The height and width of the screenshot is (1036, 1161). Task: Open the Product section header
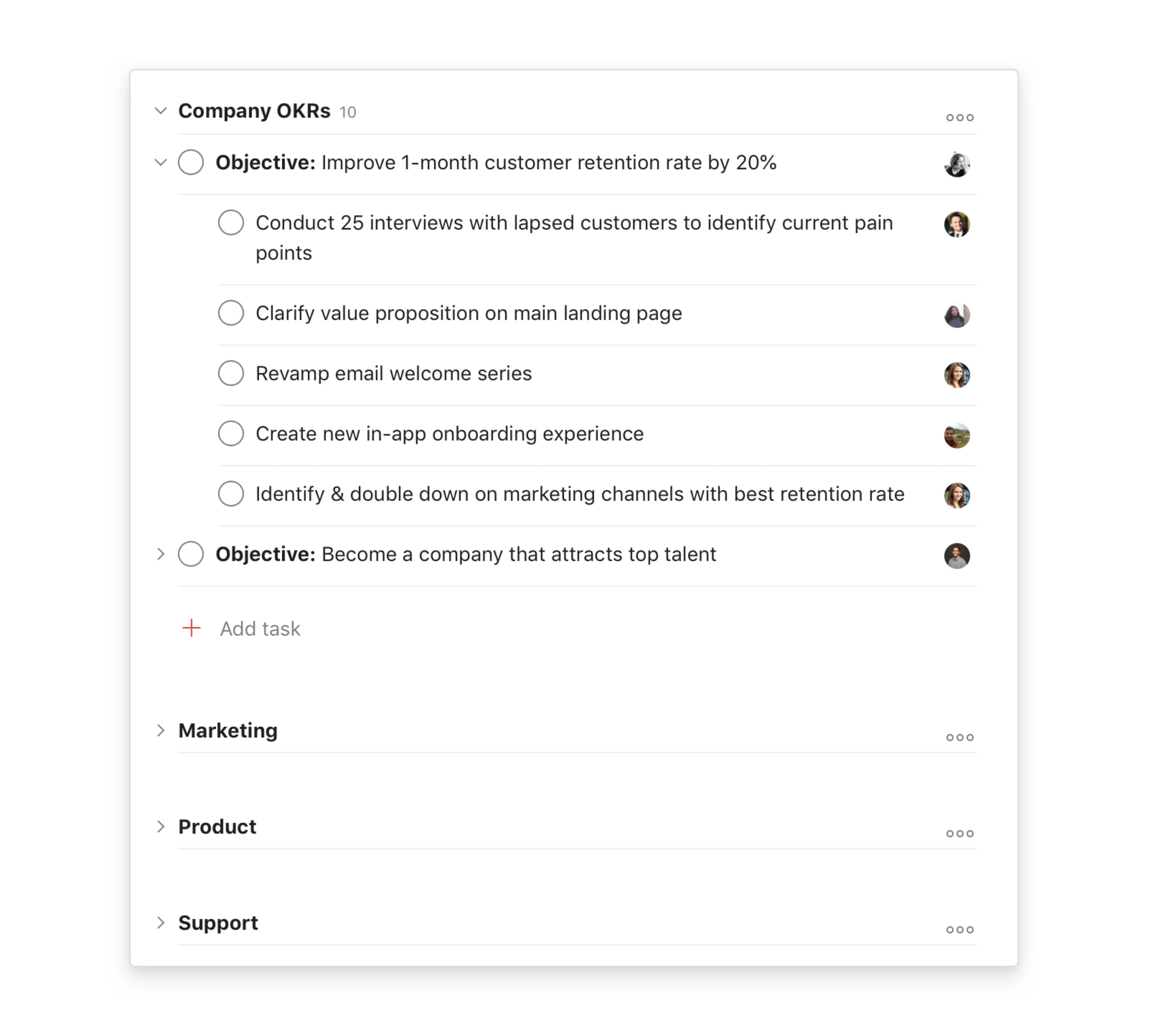(216, 827)
